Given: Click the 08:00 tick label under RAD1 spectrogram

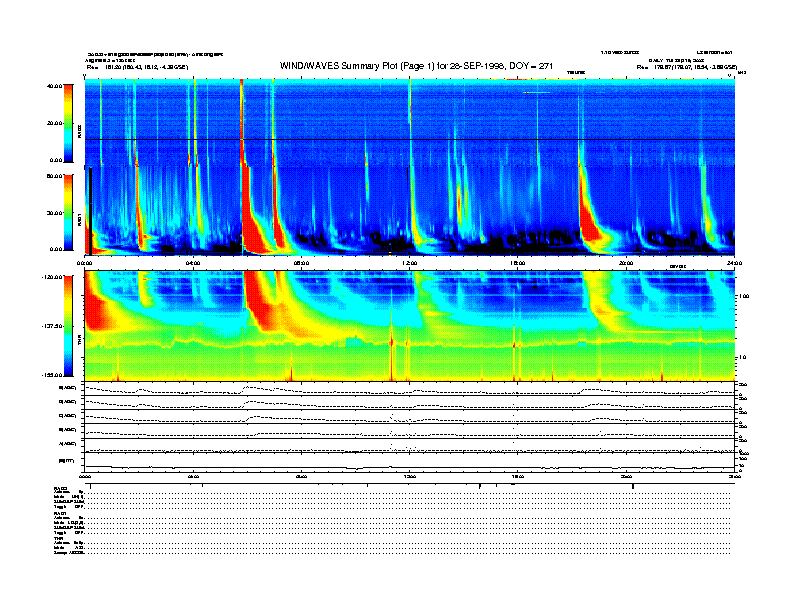Looking at the screenshot, I should click(301, 263).
